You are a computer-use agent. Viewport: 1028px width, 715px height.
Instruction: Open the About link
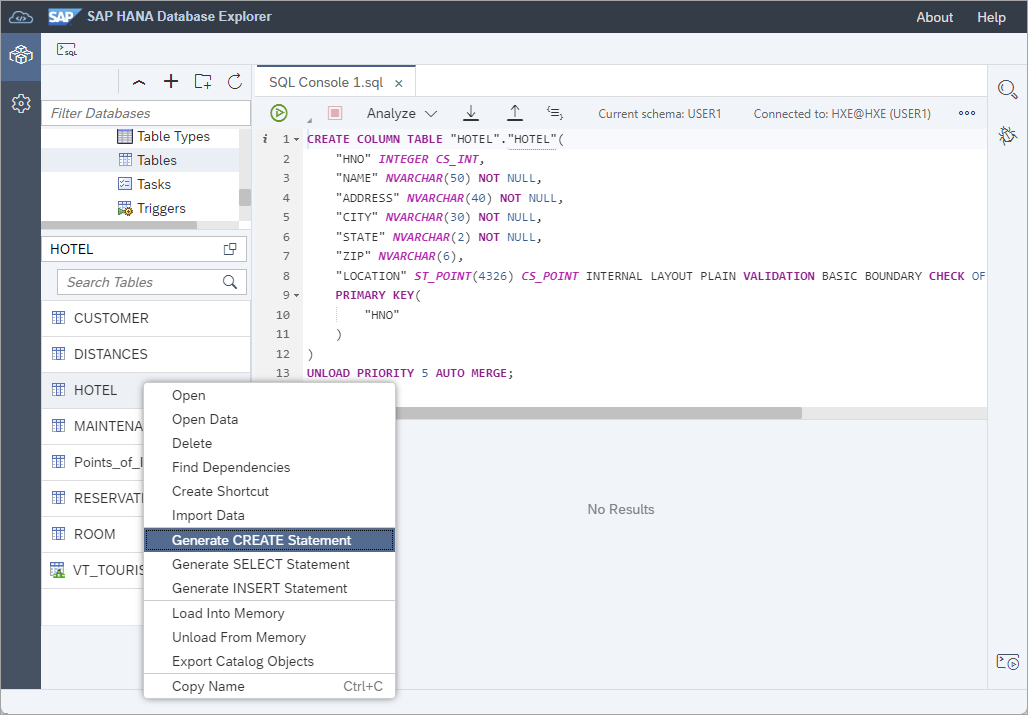[x=934, y=17]
